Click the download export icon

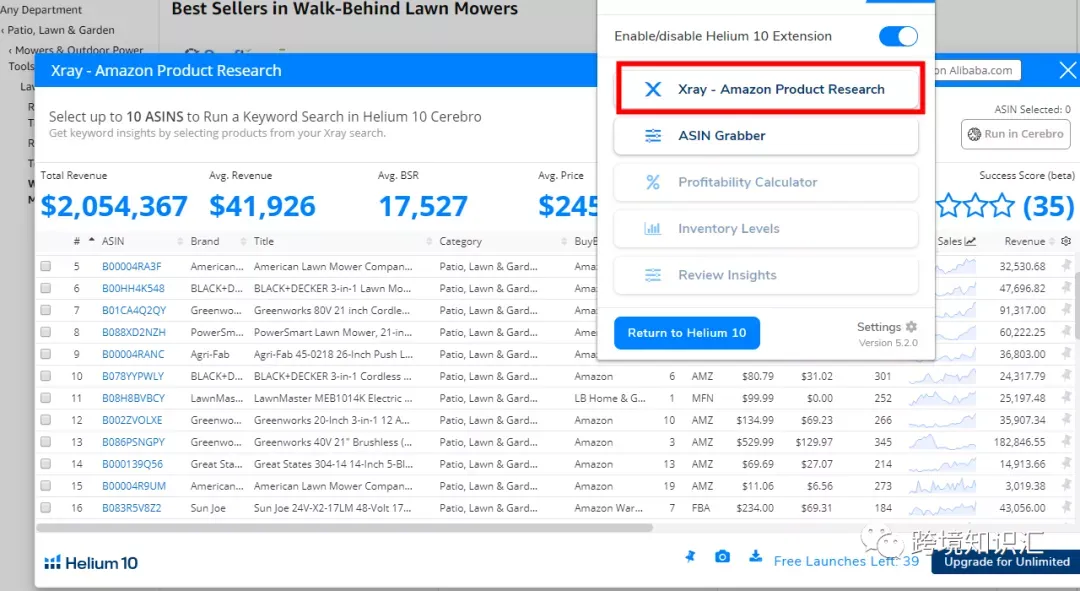(756, 556)
